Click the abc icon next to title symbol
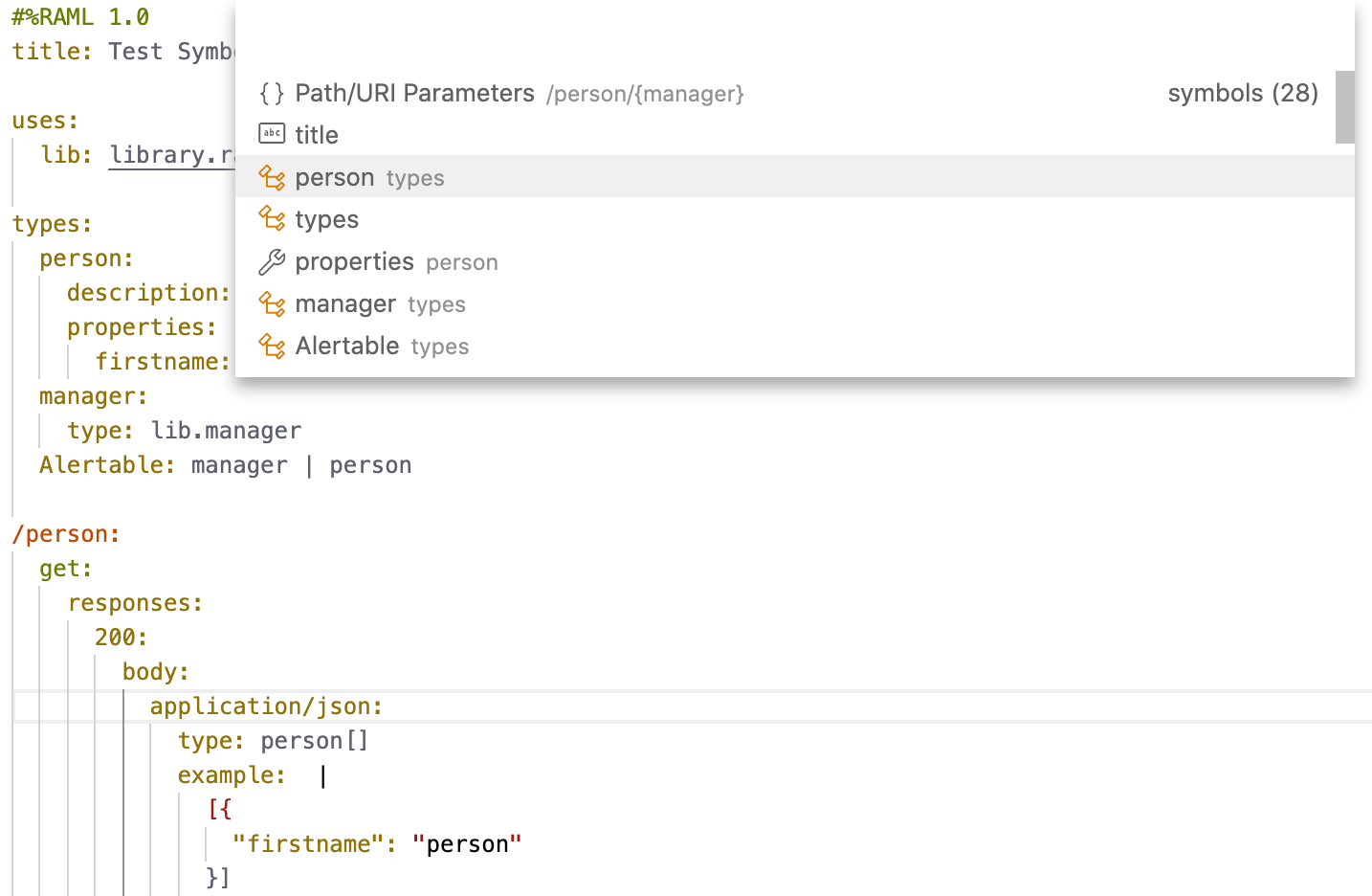The height and width of the screenshot is (896, 1372). [x=271, y=134]
